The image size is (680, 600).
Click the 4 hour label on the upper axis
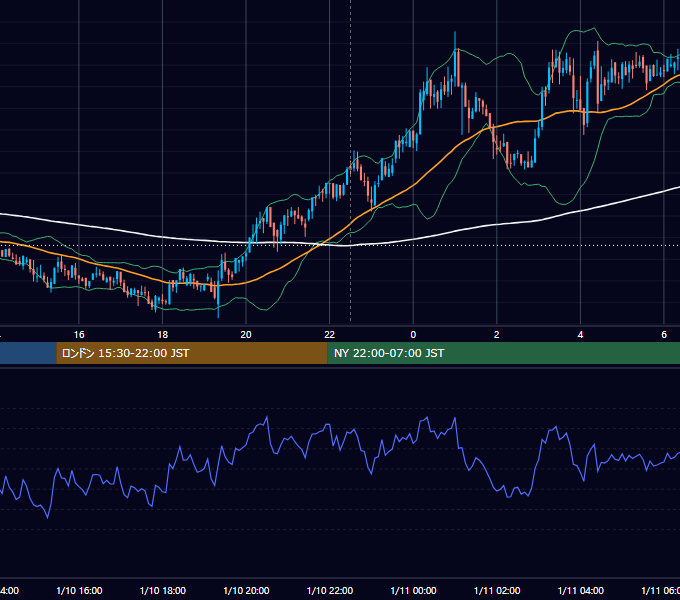click(580, 335)
